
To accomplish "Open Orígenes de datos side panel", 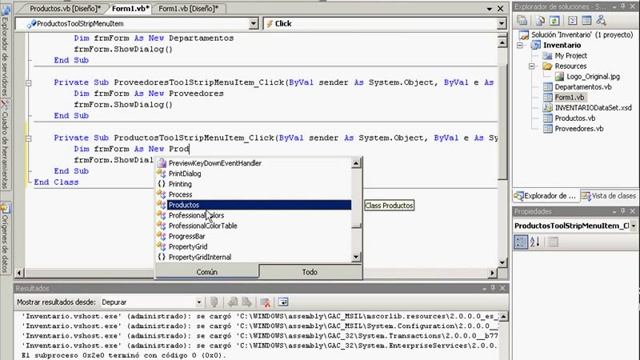I will tap(5, 239).
